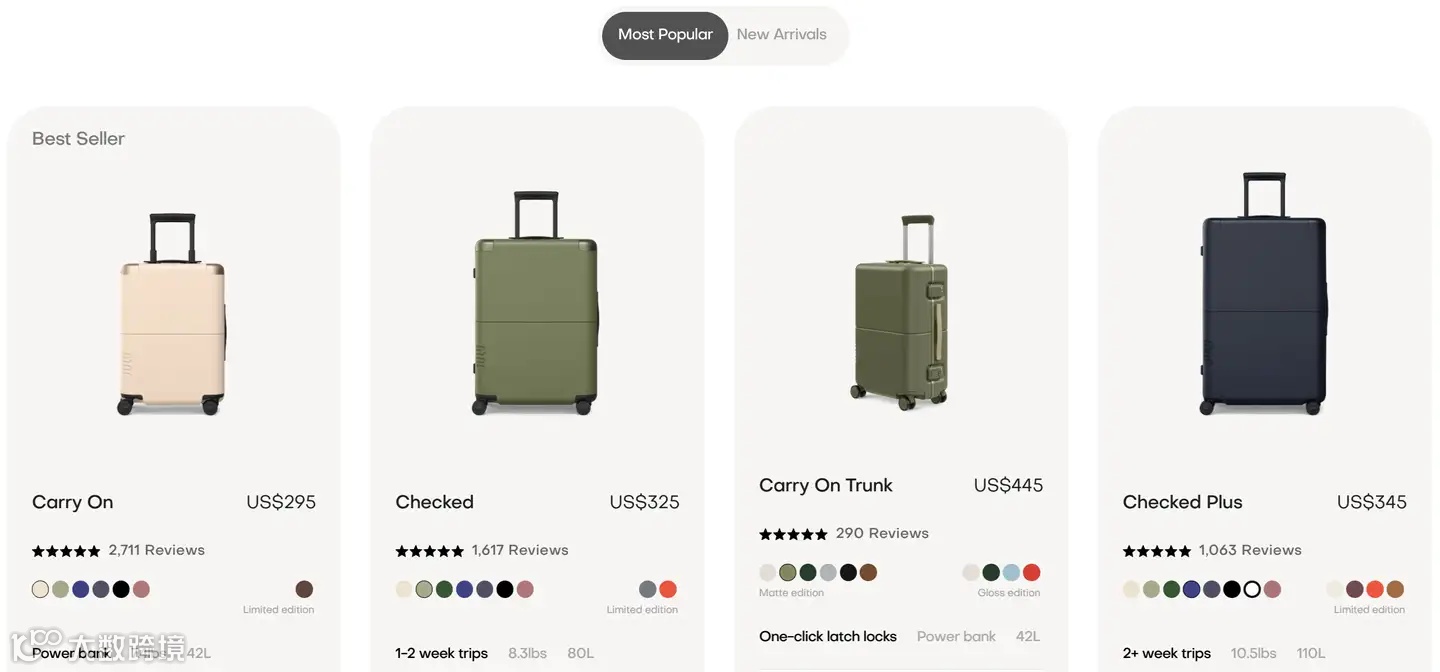The height and width of the screenshot is (672, 1440).
Task: Click the five-star rating under Checked Plus
Action: pos(1157,551)
